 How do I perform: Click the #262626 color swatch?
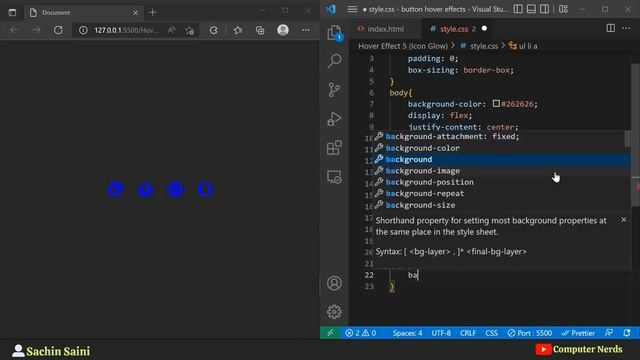pos(496,104)
